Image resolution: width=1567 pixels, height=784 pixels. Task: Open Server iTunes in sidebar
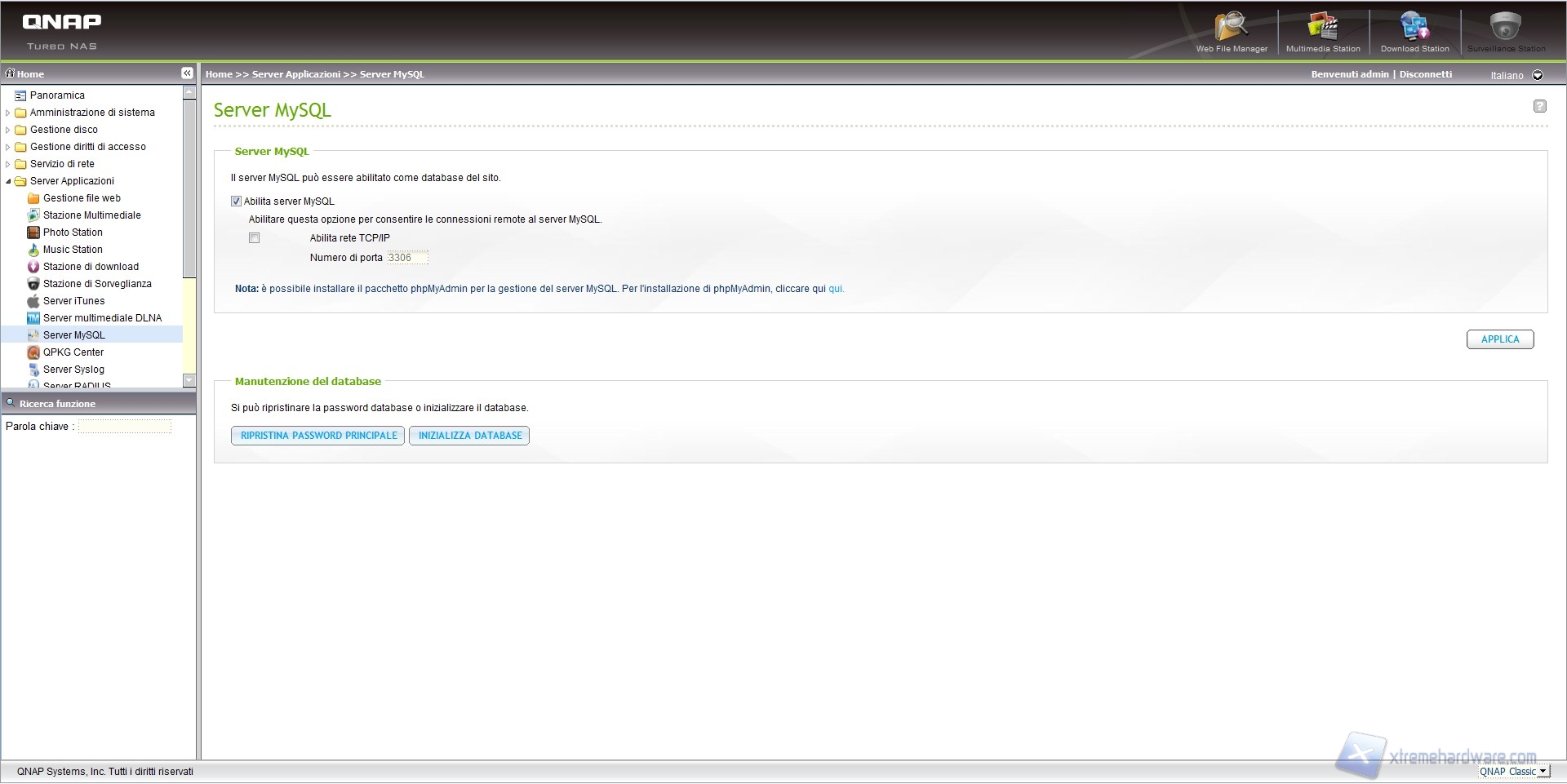73,301
